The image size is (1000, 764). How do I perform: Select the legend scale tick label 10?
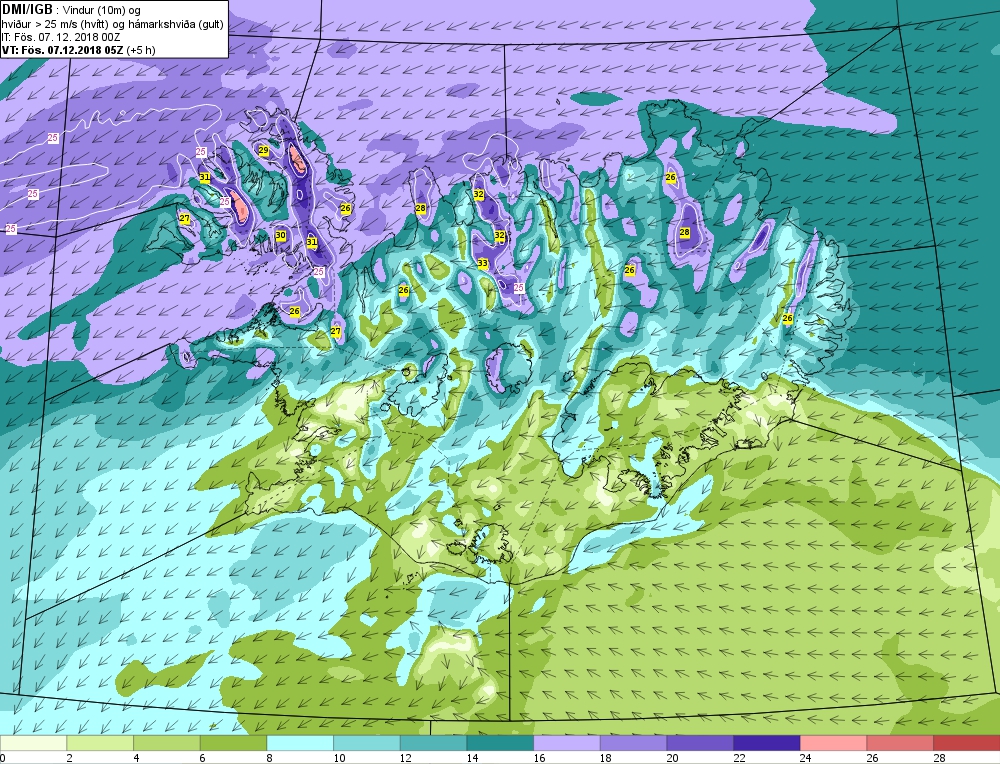(339, 758)
